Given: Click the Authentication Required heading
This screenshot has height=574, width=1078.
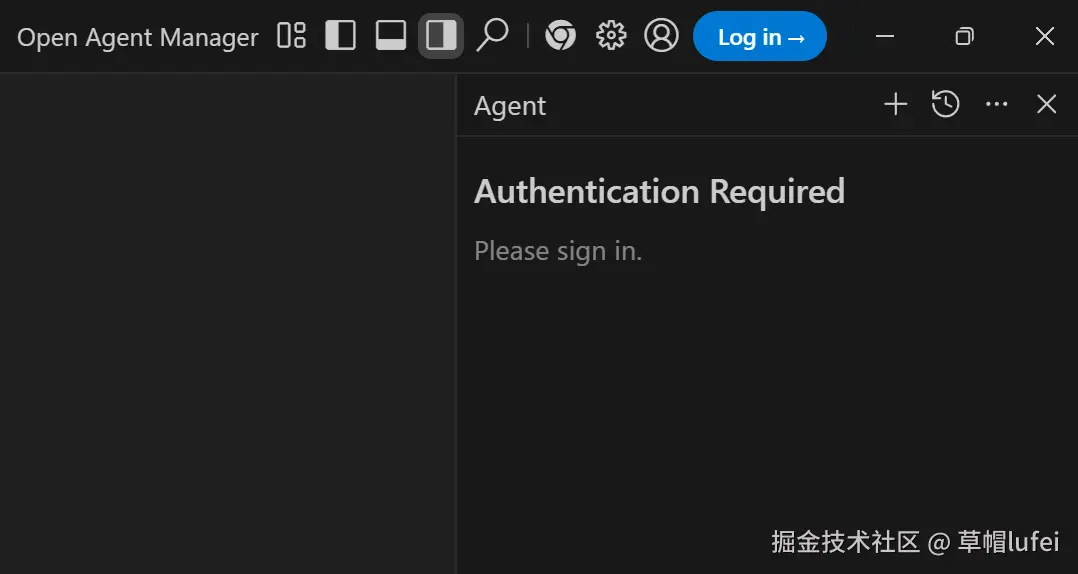Looking at the screenshot, I should click(659, 191).
